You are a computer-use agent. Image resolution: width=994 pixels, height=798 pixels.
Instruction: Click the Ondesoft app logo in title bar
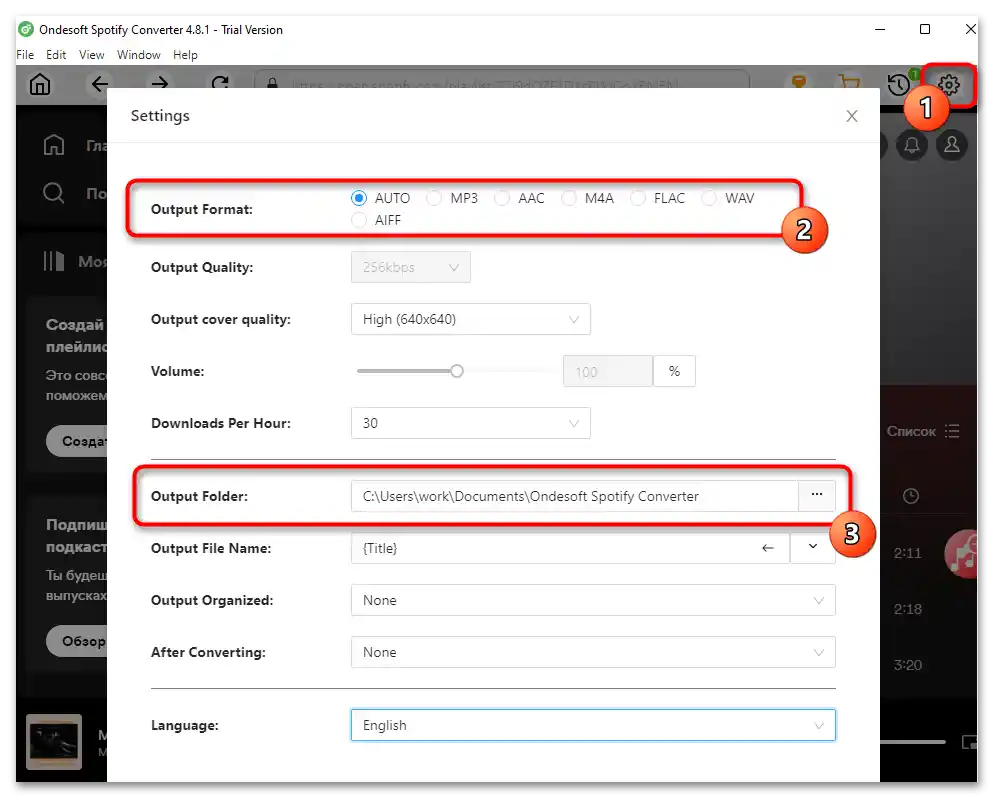[26, 29]
